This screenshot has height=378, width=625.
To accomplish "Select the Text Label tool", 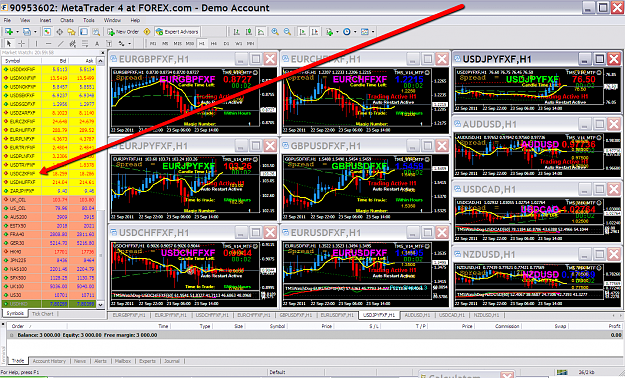I will [x=109, y=44].
